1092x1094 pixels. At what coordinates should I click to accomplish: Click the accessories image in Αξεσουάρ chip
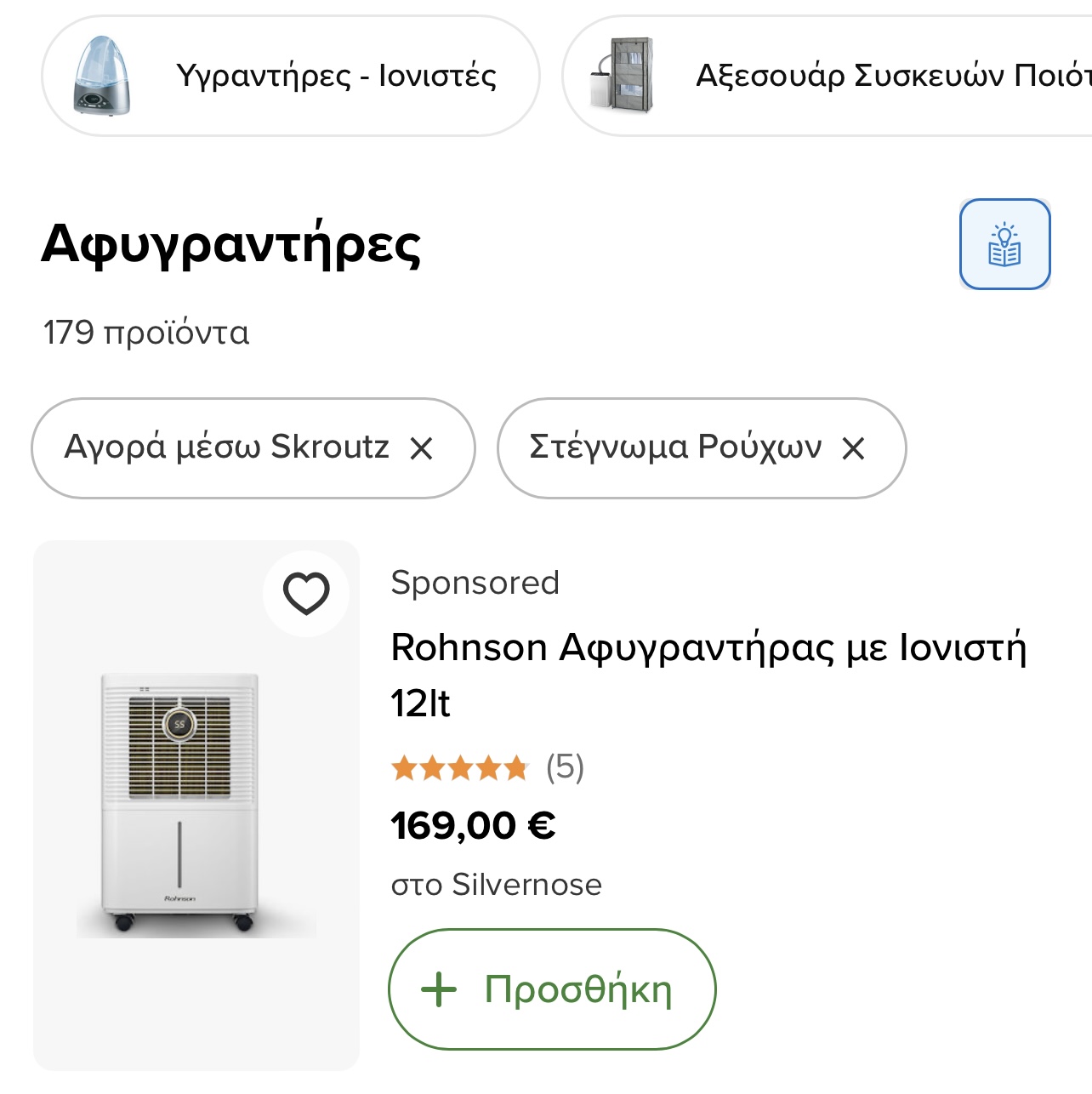tap(623, 76)
